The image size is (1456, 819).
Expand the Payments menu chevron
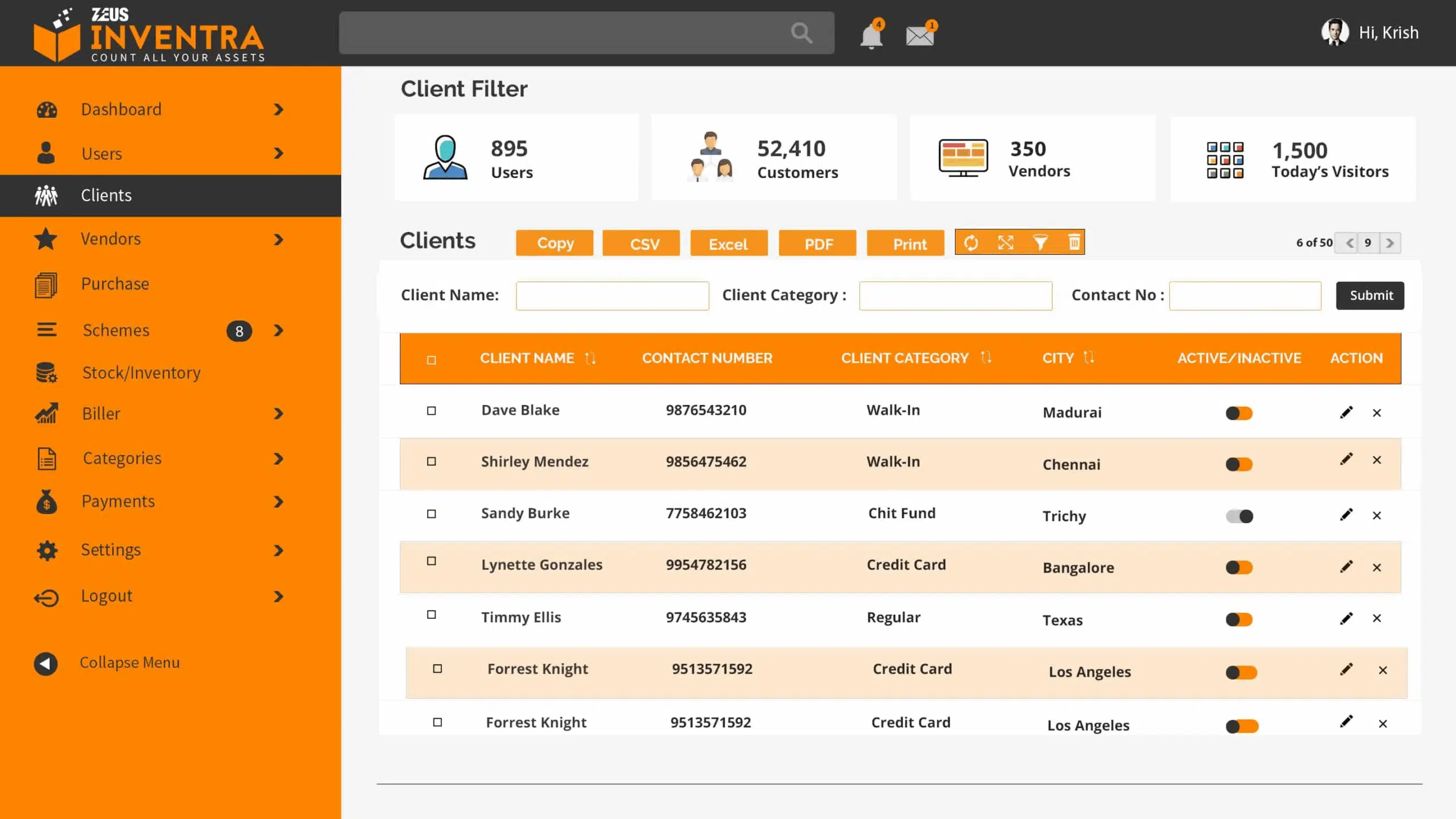click(x=278, y=502)
